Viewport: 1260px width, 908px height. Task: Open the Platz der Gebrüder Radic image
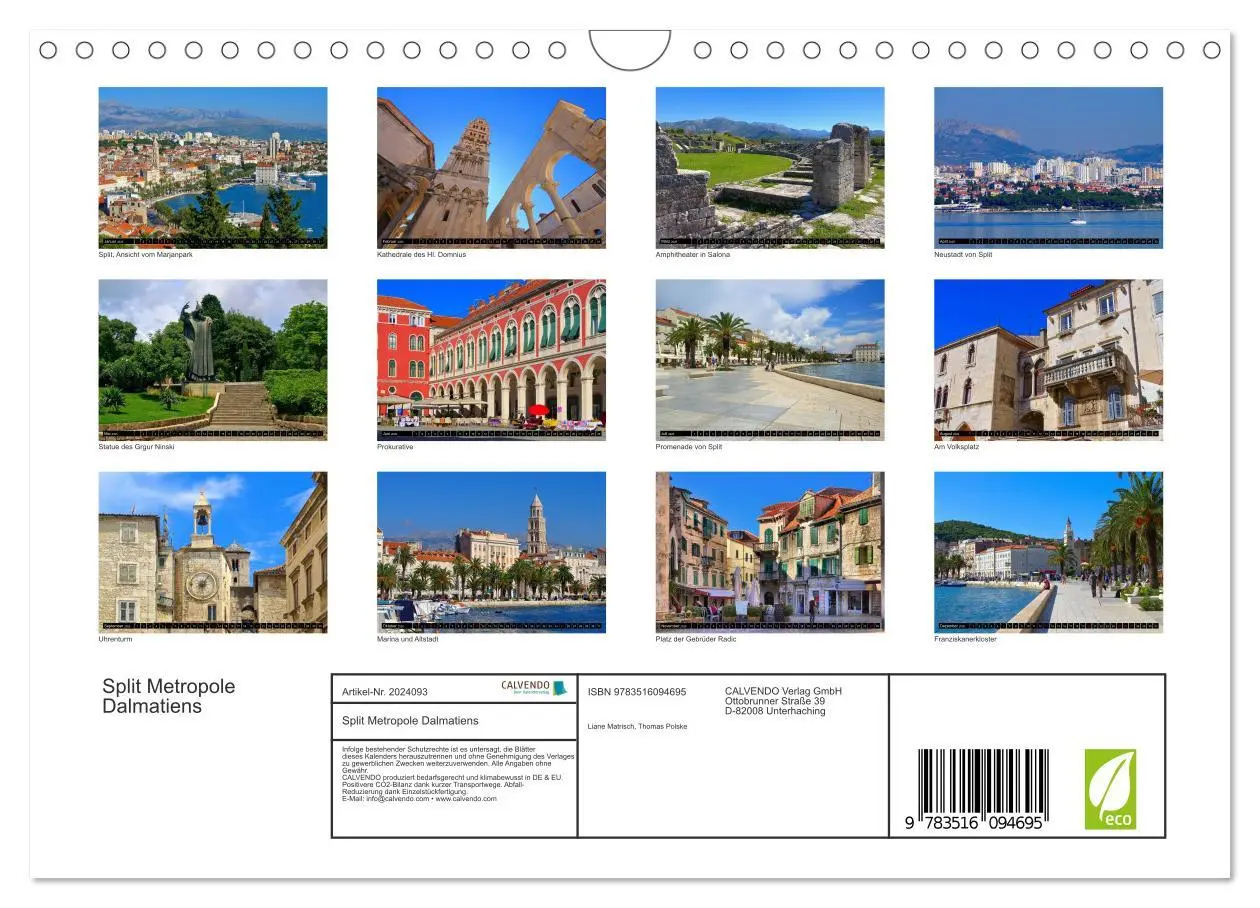(770, 550)
